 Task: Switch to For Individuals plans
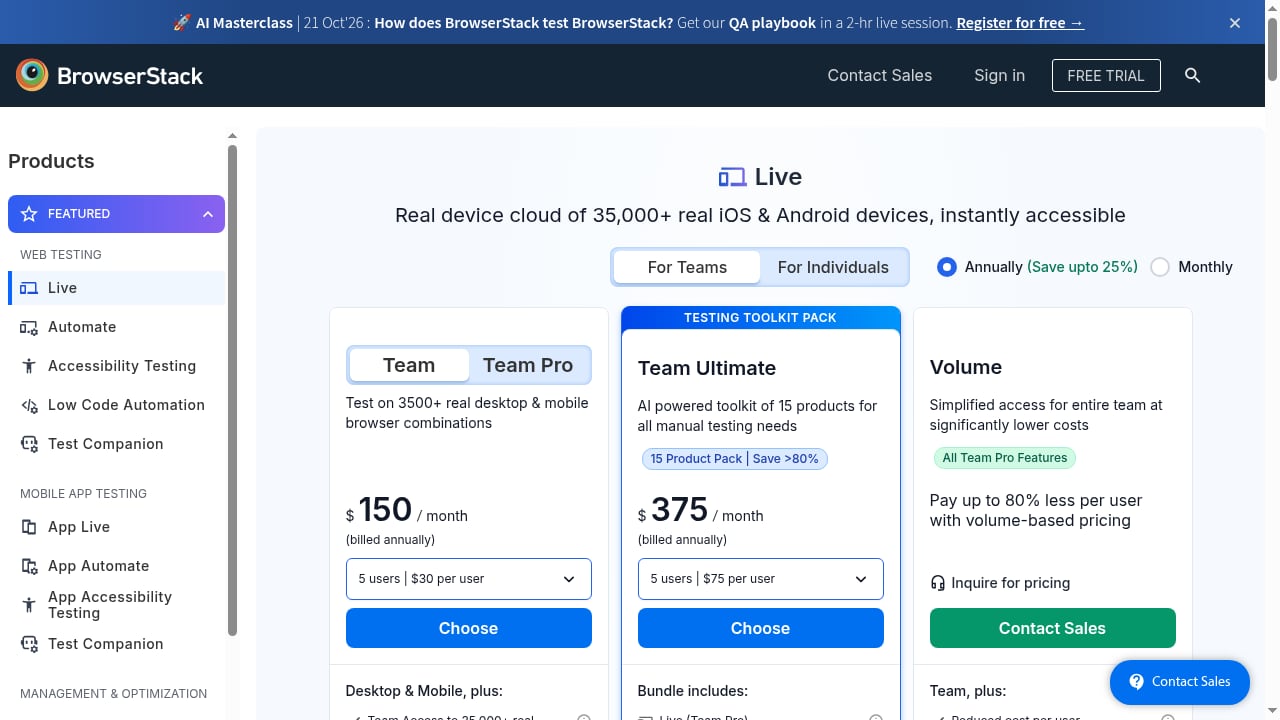833,267
